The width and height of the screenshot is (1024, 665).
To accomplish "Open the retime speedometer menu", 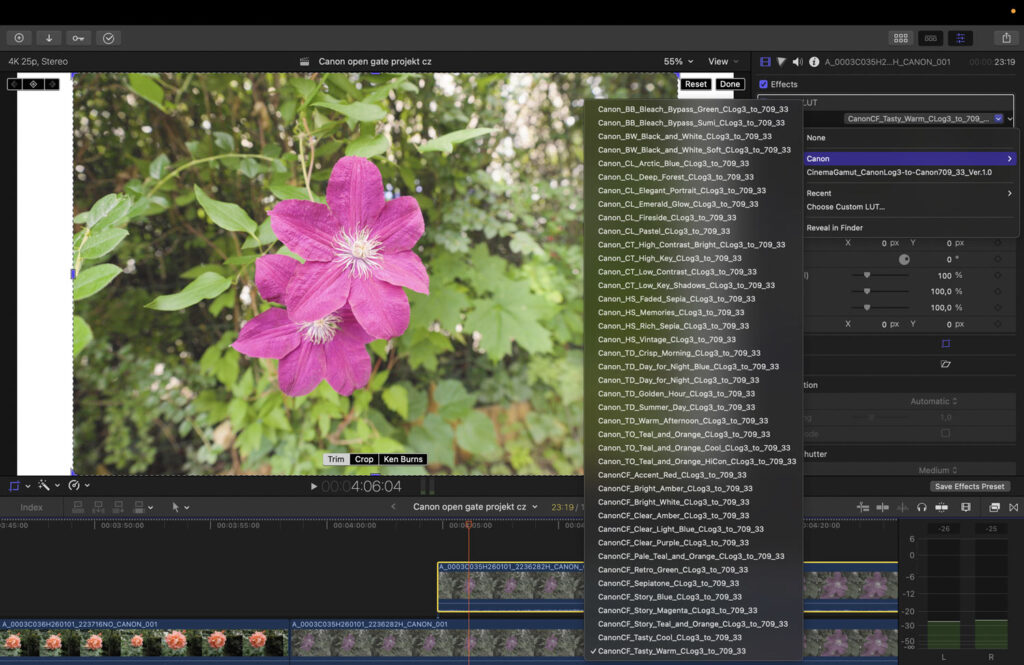I will [x=74, y=485].
